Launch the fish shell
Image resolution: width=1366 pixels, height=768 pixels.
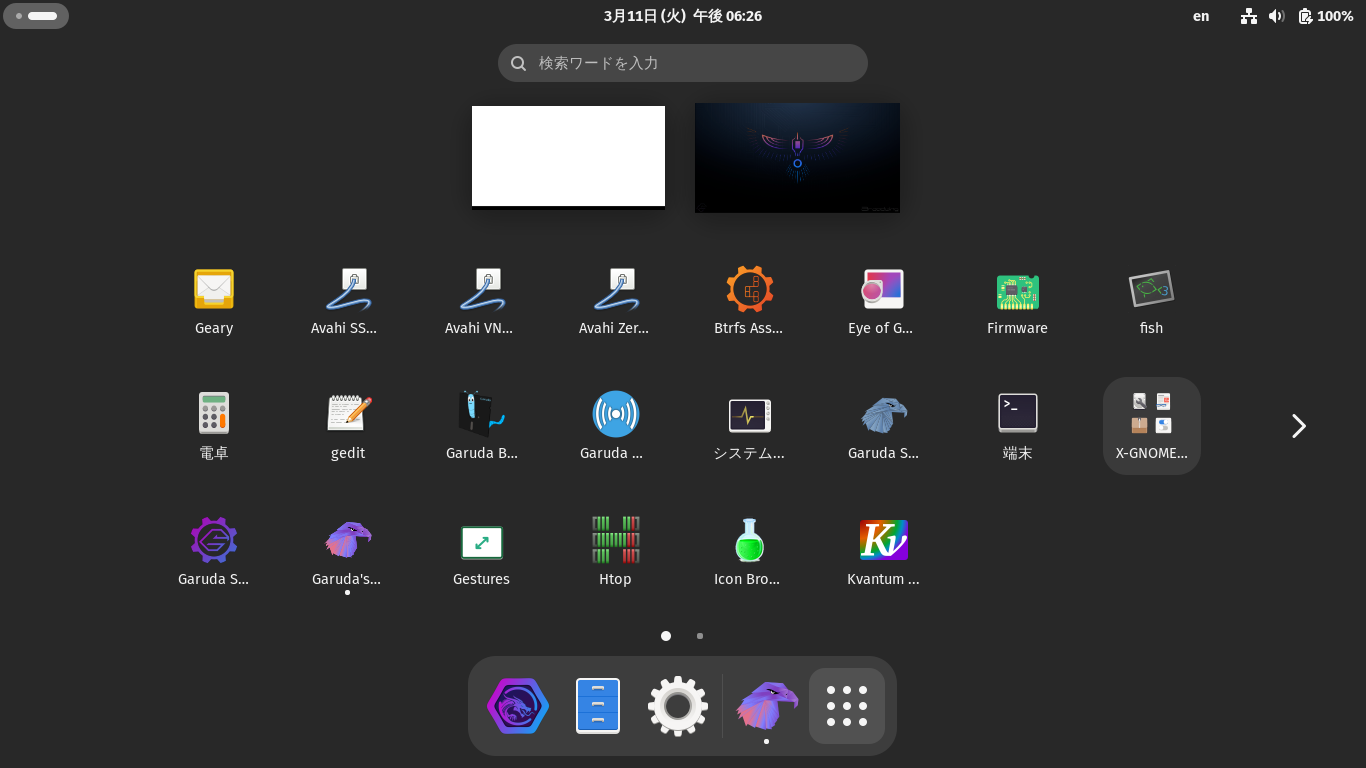pos(1151,301)
